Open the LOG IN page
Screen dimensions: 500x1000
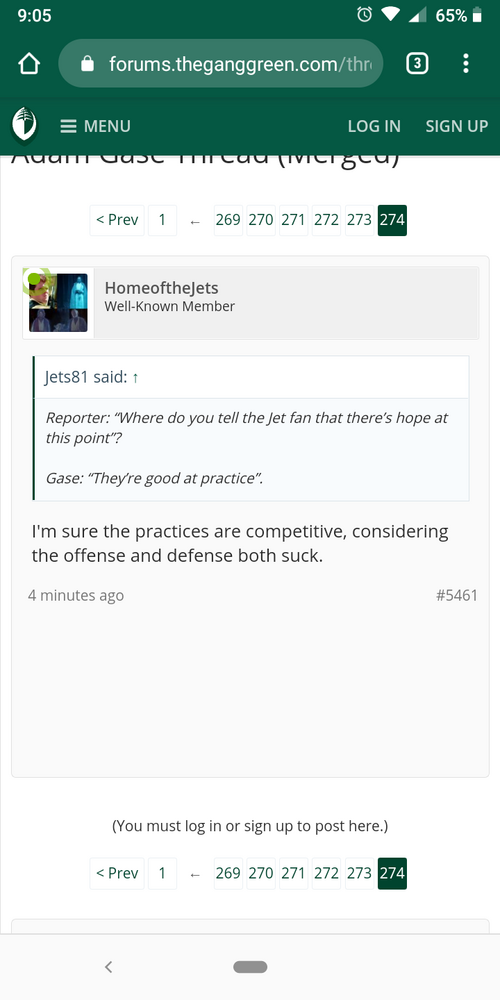point(374,126)
